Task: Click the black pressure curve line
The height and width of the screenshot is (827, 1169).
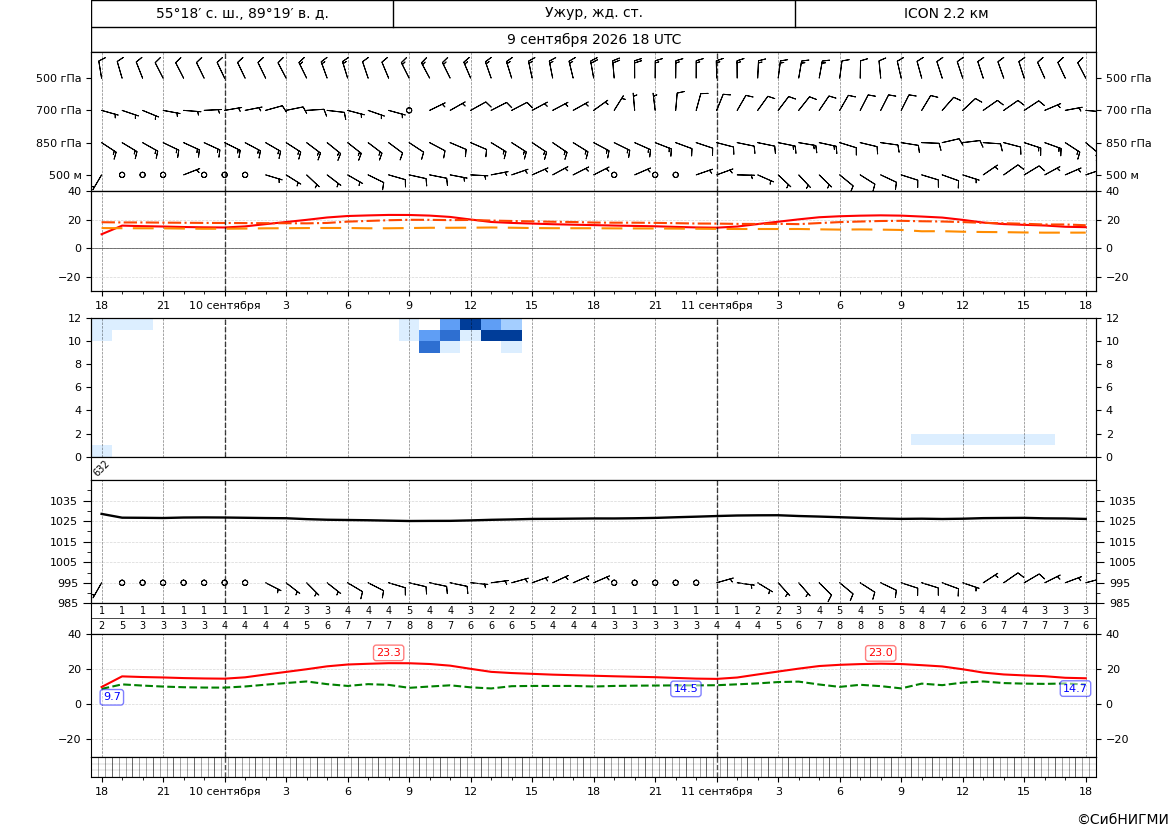Action: tap(593, 518)
